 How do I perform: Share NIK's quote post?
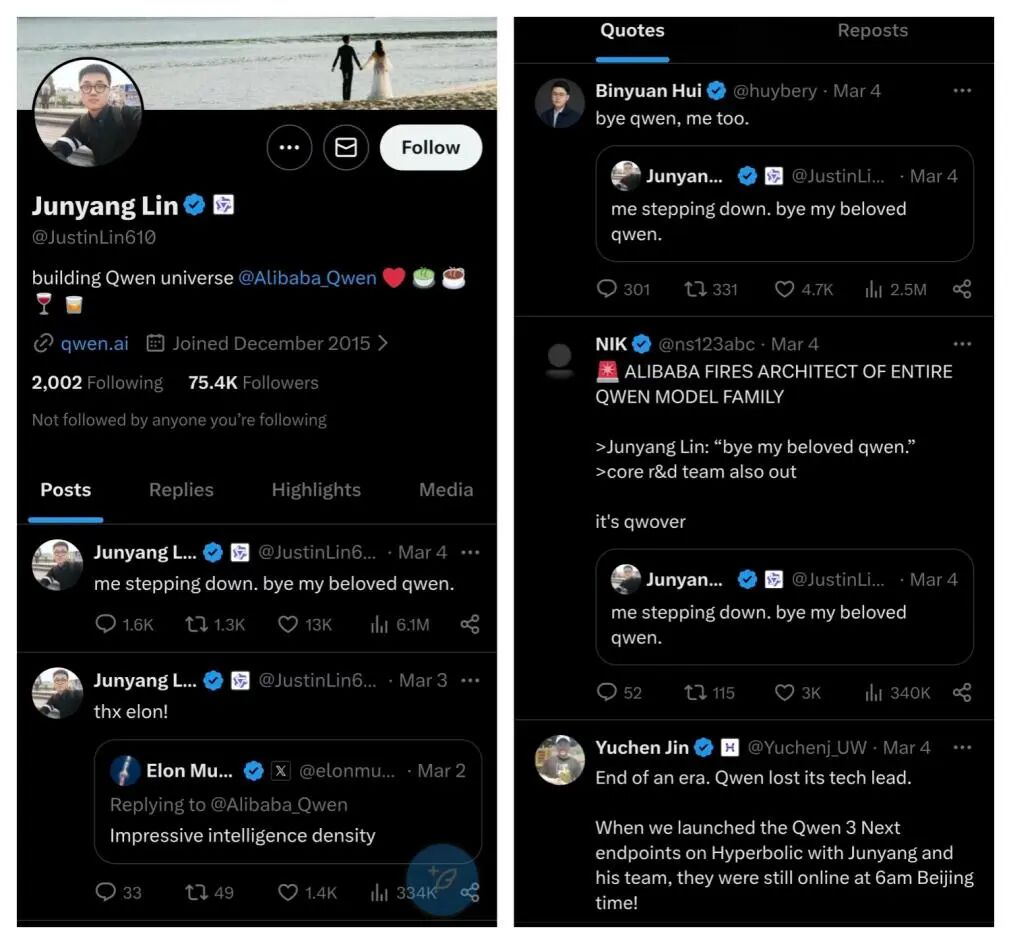point(962,692)
